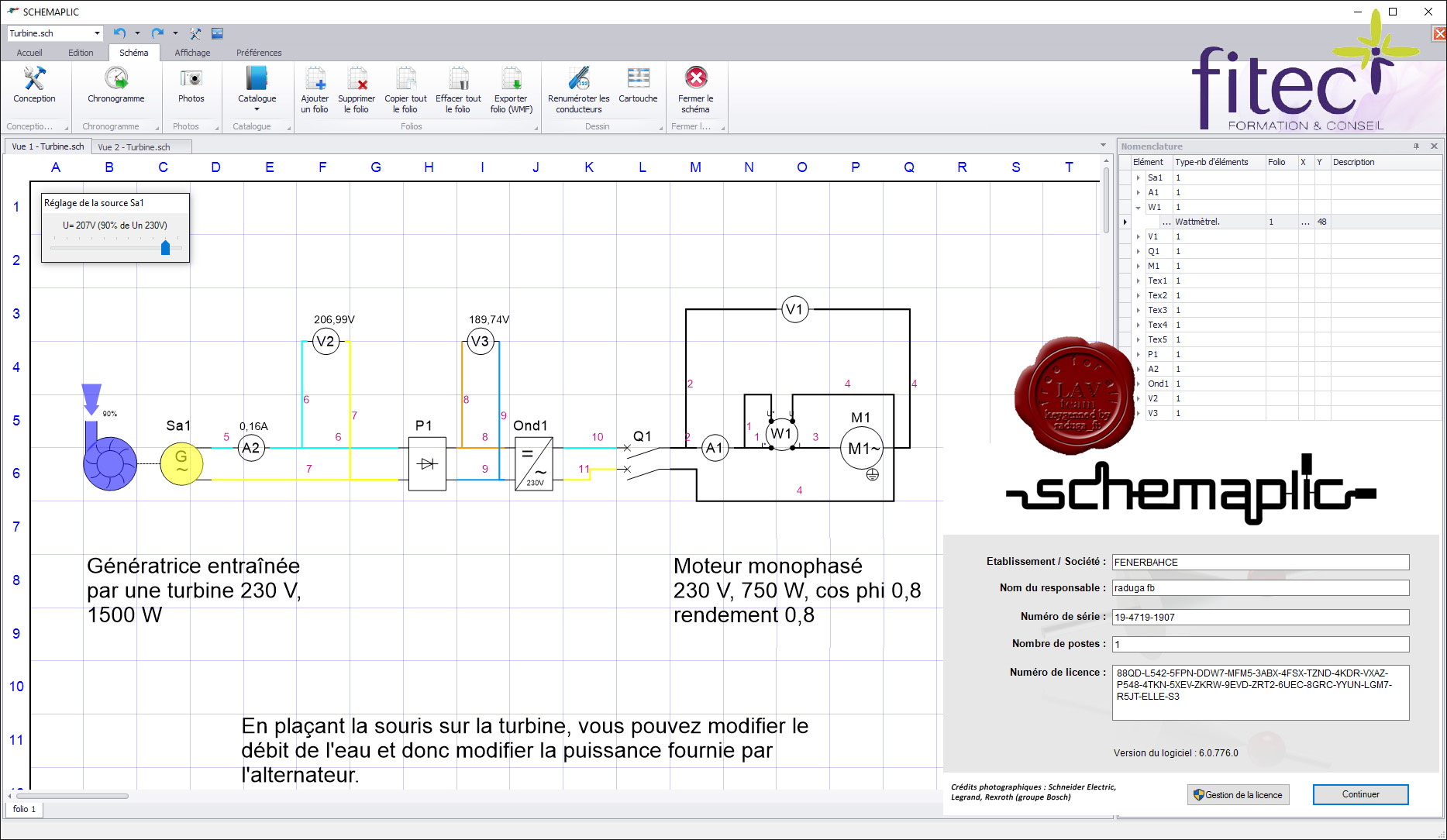
Task: Expand the Sa1 row in Nomenclature
Action: [x=1138, y=177]
